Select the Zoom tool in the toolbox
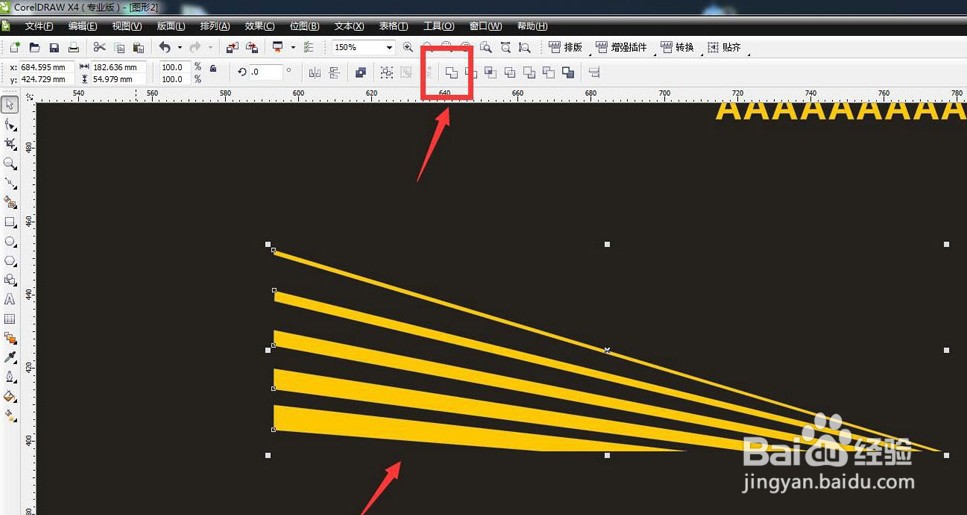This screenshot has height=515, width=967. tap(10, 163)
